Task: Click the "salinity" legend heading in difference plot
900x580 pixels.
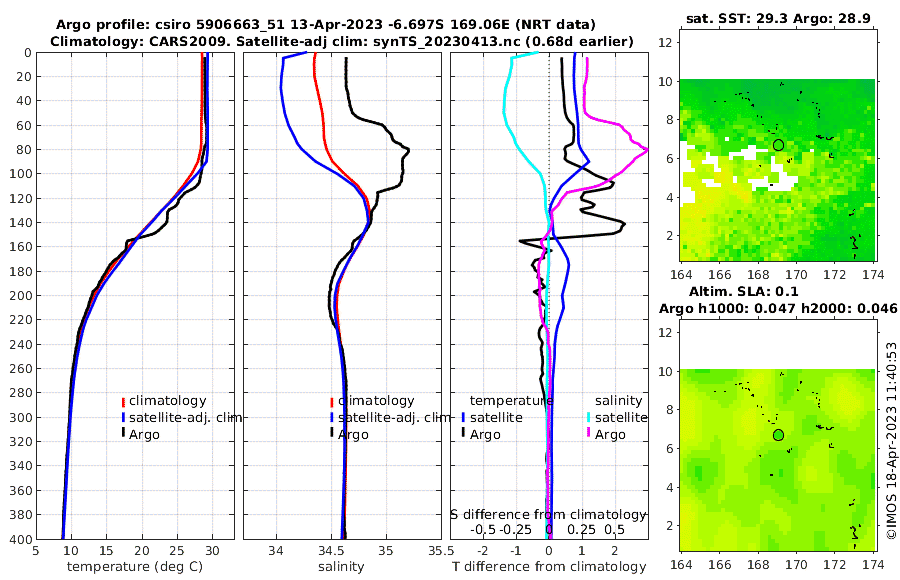Action: (618, 401)
